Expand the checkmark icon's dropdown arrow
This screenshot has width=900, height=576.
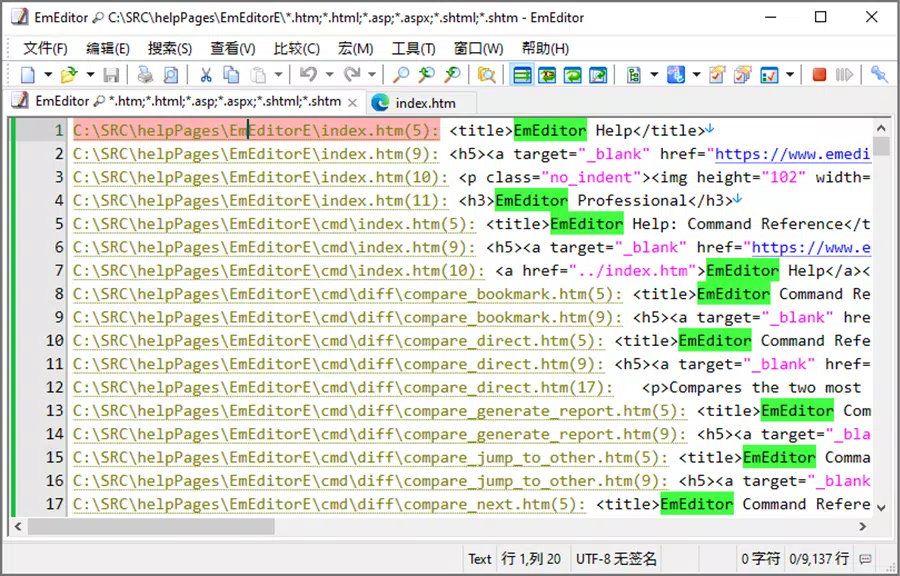(790, 75)
